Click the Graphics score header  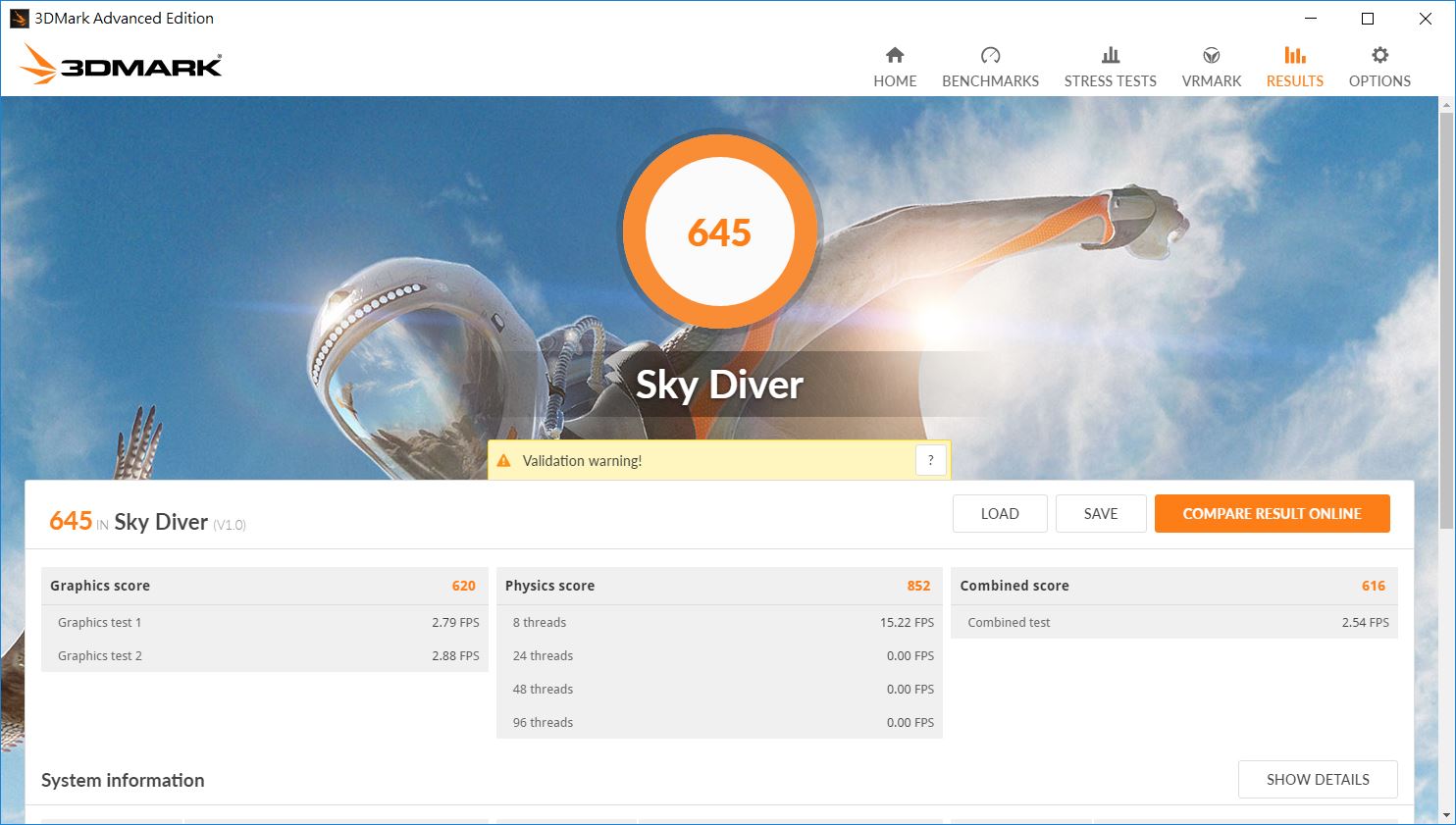(265, 586)
